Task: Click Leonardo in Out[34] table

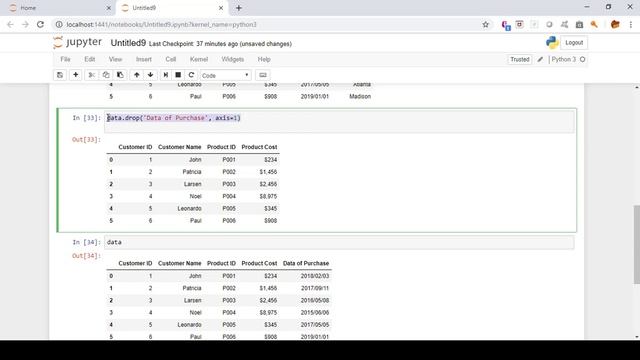Action: pyautogui.click(x=189, y=325)
